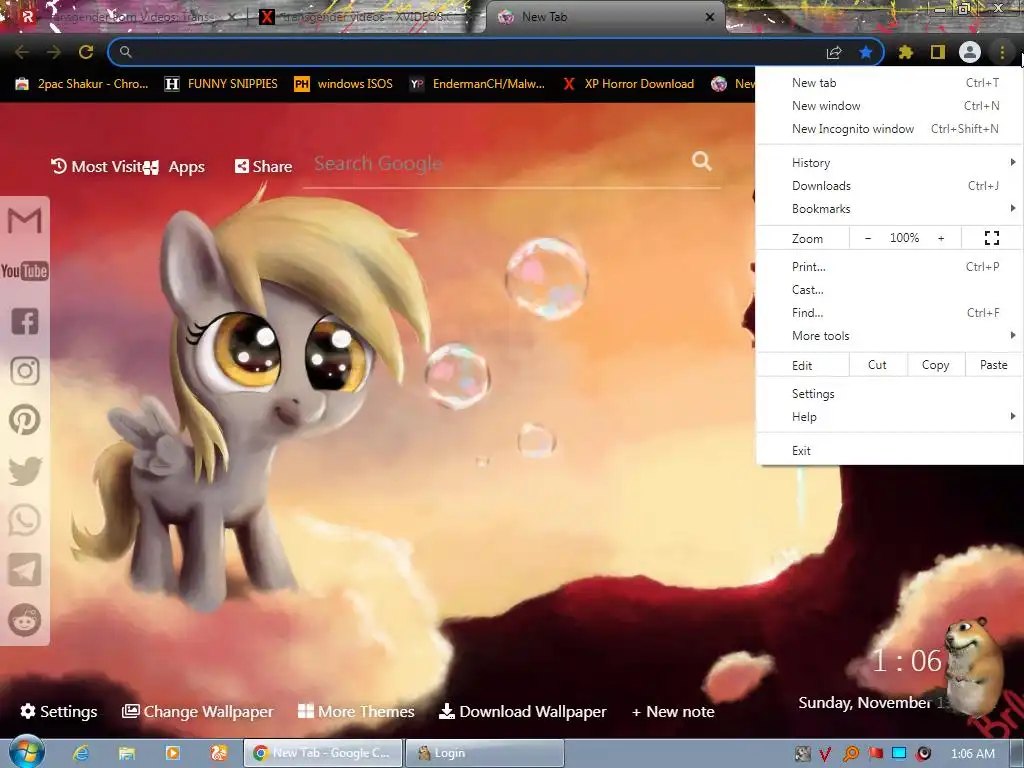Screen dimensions: 1024x768
Task: Open a New Incognito window
Action: pyautogui.click(x=889, y=129)
